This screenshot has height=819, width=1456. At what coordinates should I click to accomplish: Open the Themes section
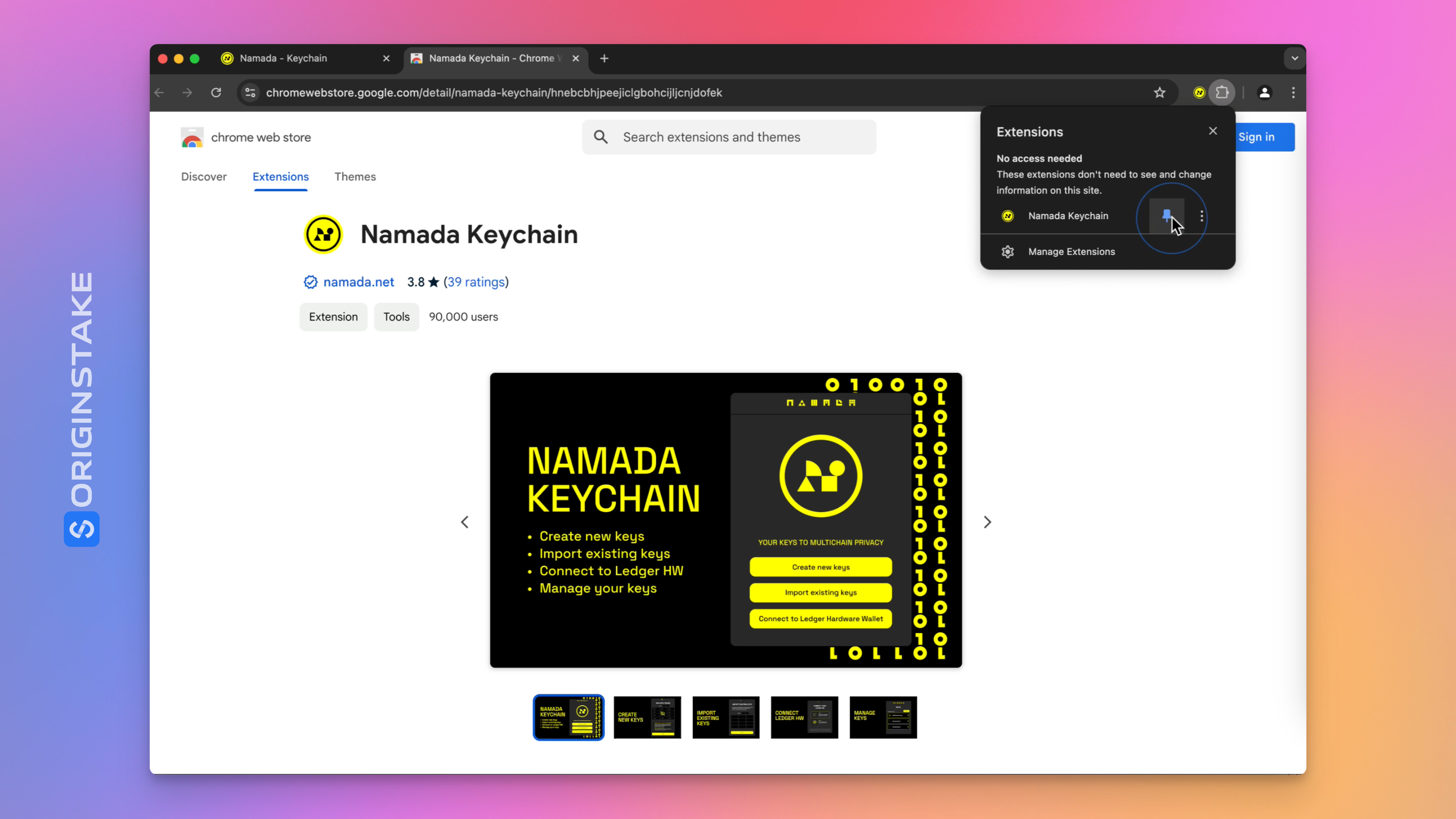[355, 176]
